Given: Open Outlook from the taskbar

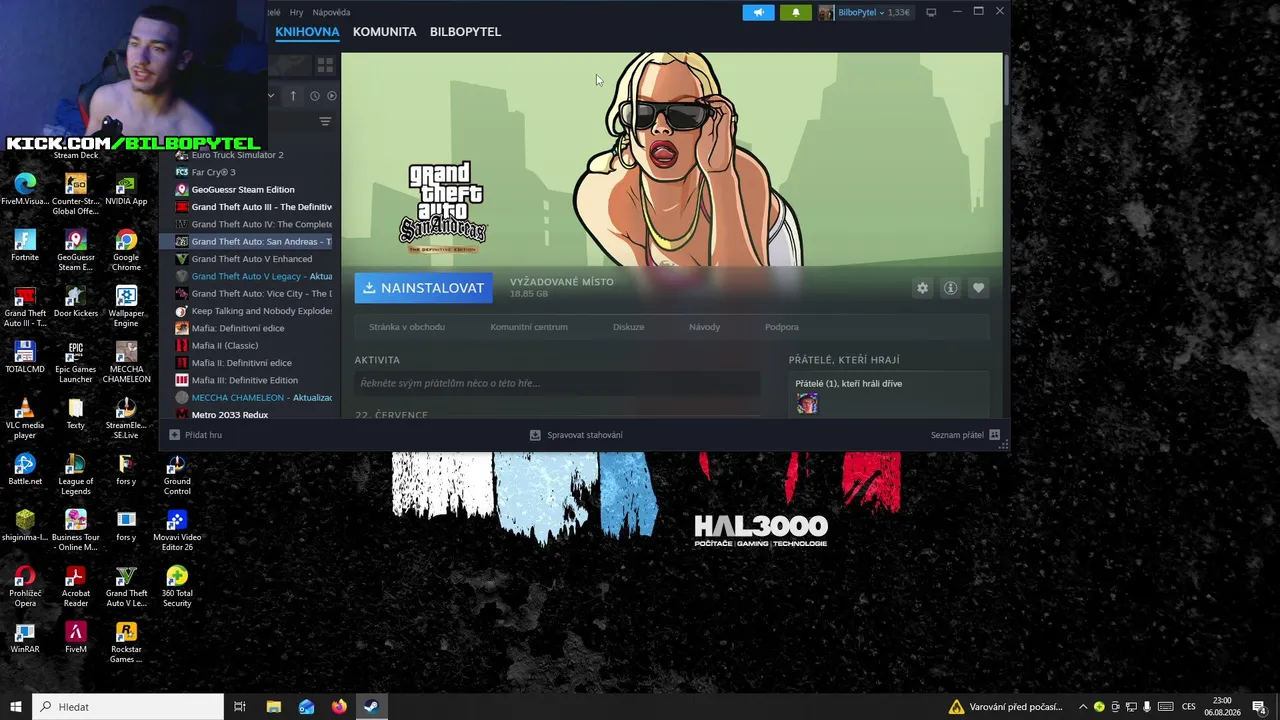Looking at the screenshot, I should (x=306, y=707).
